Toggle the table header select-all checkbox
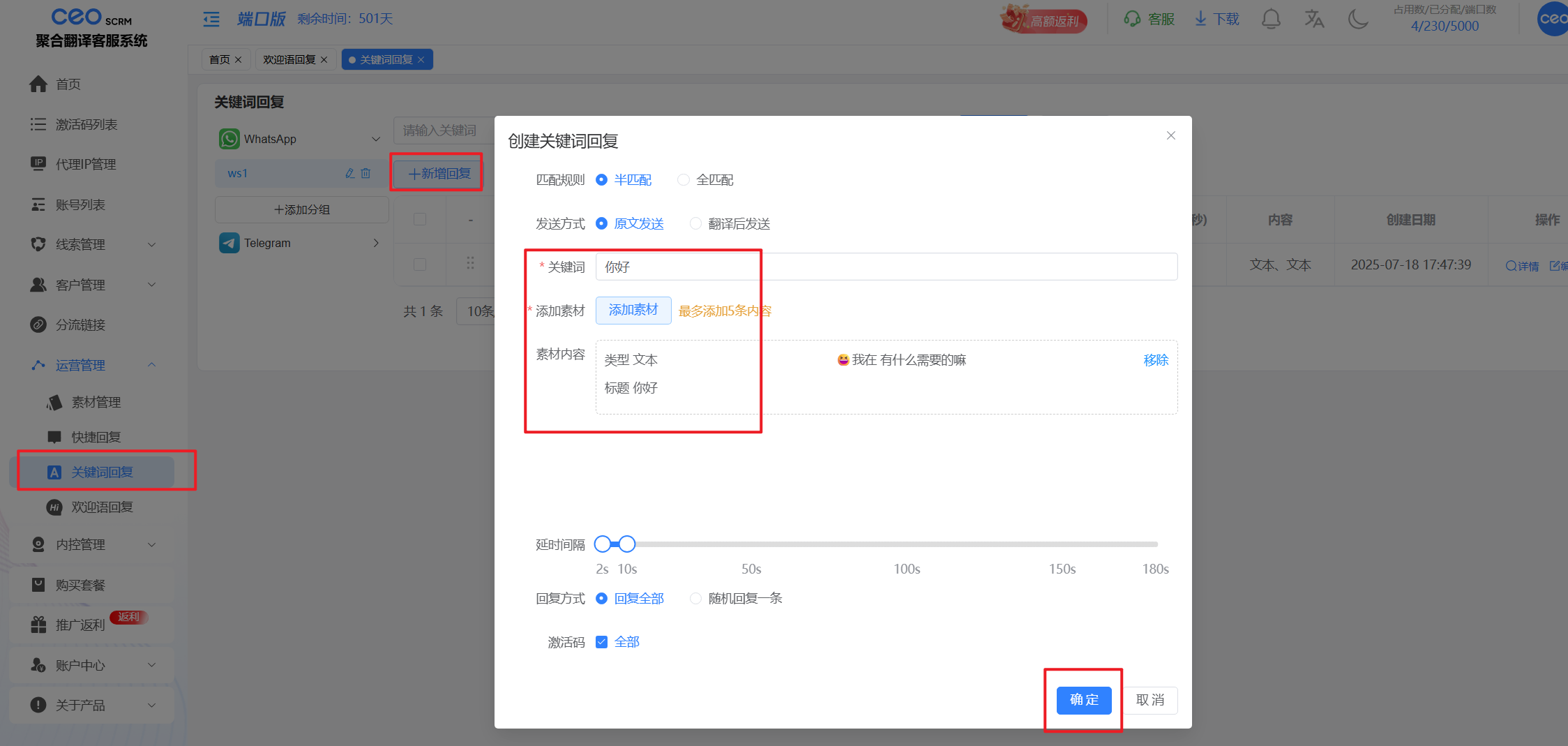The height and width of the screenshot is (746, 1568). pos(420,219)
